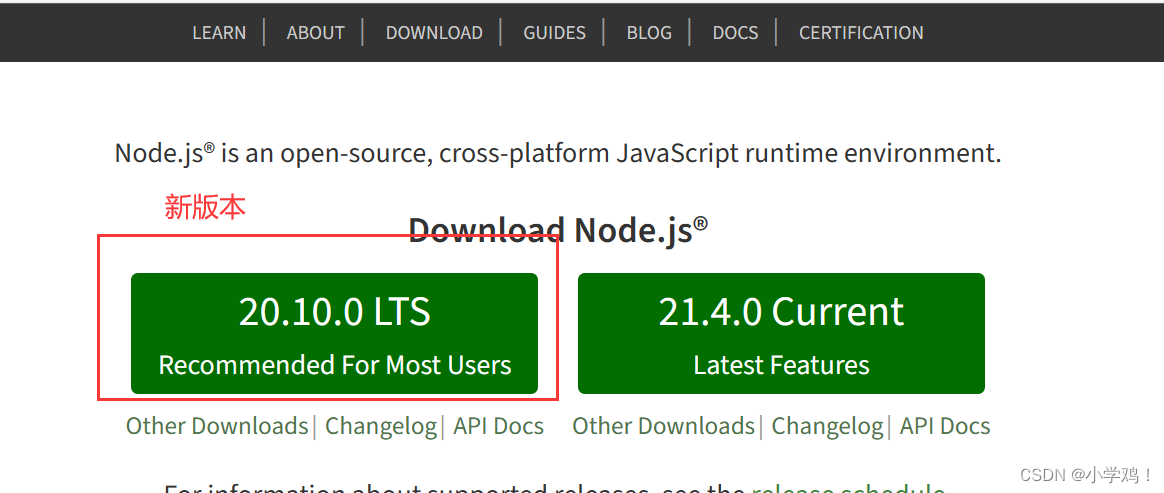Image resolution: width=1164 pixels, height=493 pixels.
Task: Go to the ABOUT page
Action: tap(315, 33)
